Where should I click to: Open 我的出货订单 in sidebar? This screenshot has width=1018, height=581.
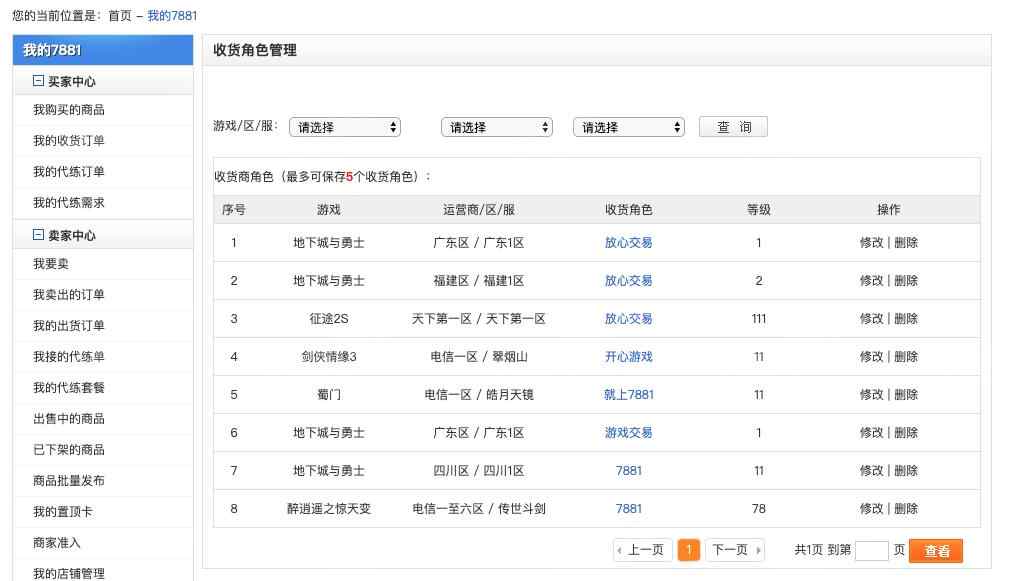[x=69, y=326]
